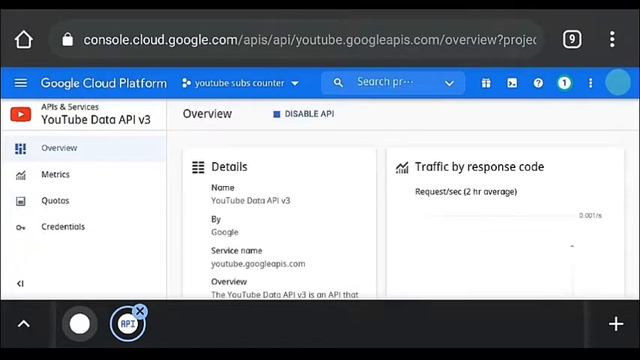Click the Quotas icon
The height and width of the screenshot is (360, 640).
click(21, 201)
